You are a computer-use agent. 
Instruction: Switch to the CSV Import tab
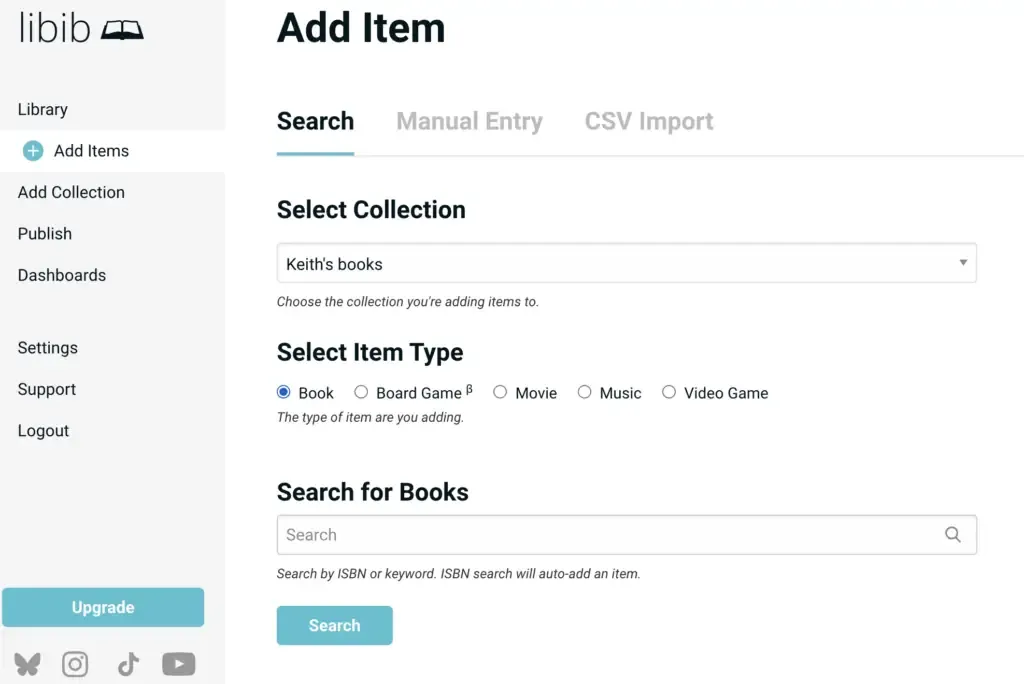[x=649, y=122]
